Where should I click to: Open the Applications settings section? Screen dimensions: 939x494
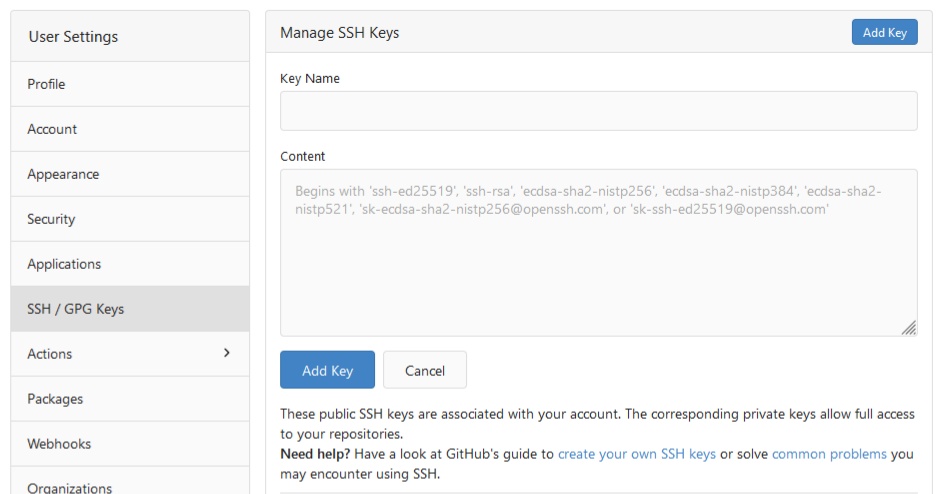click(x=64, y=264)
